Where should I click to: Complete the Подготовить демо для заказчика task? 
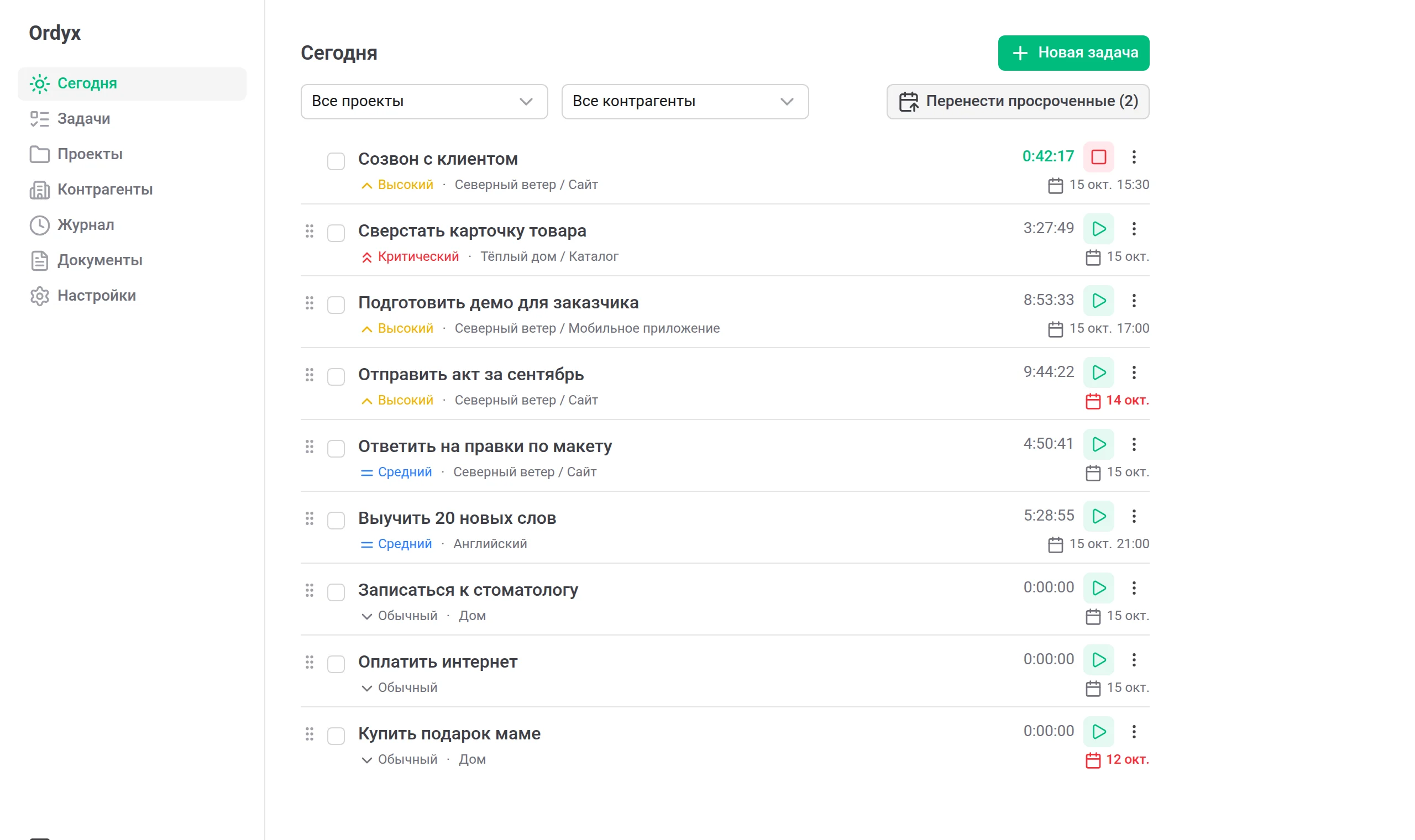click(x=336, y=305)
